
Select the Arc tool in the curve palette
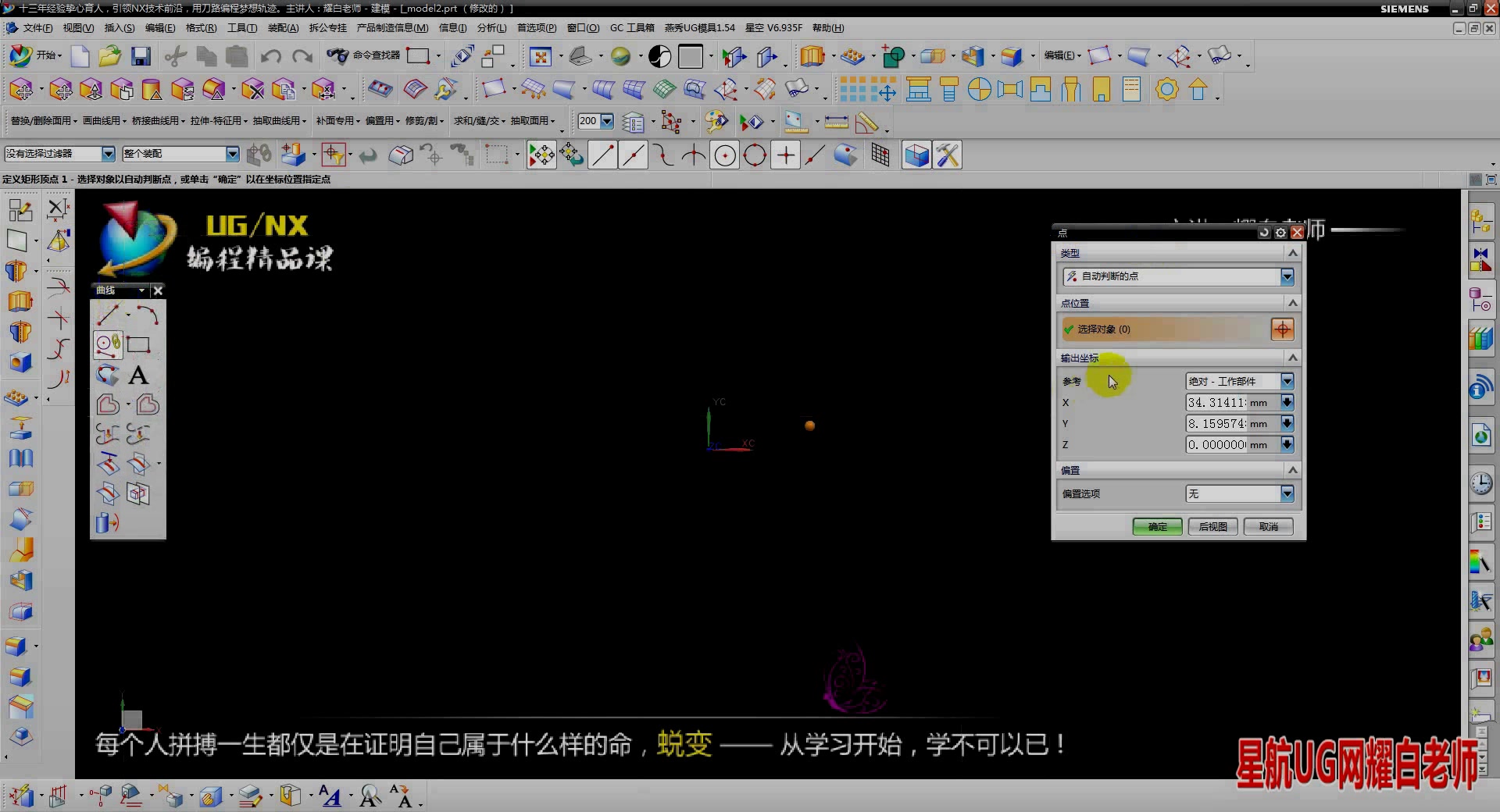pyautogui.click(x=148, y=314)
